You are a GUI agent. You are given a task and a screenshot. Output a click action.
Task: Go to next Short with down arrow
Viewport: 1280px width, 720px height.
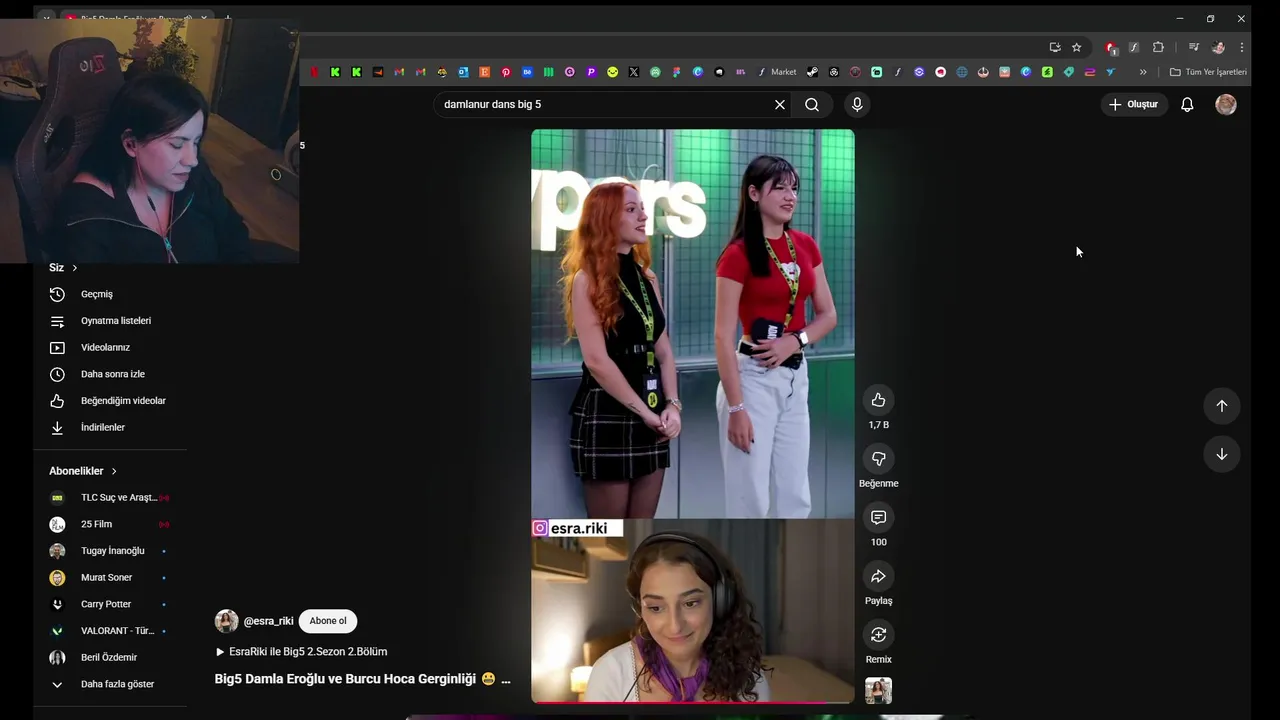[1221, 454]
